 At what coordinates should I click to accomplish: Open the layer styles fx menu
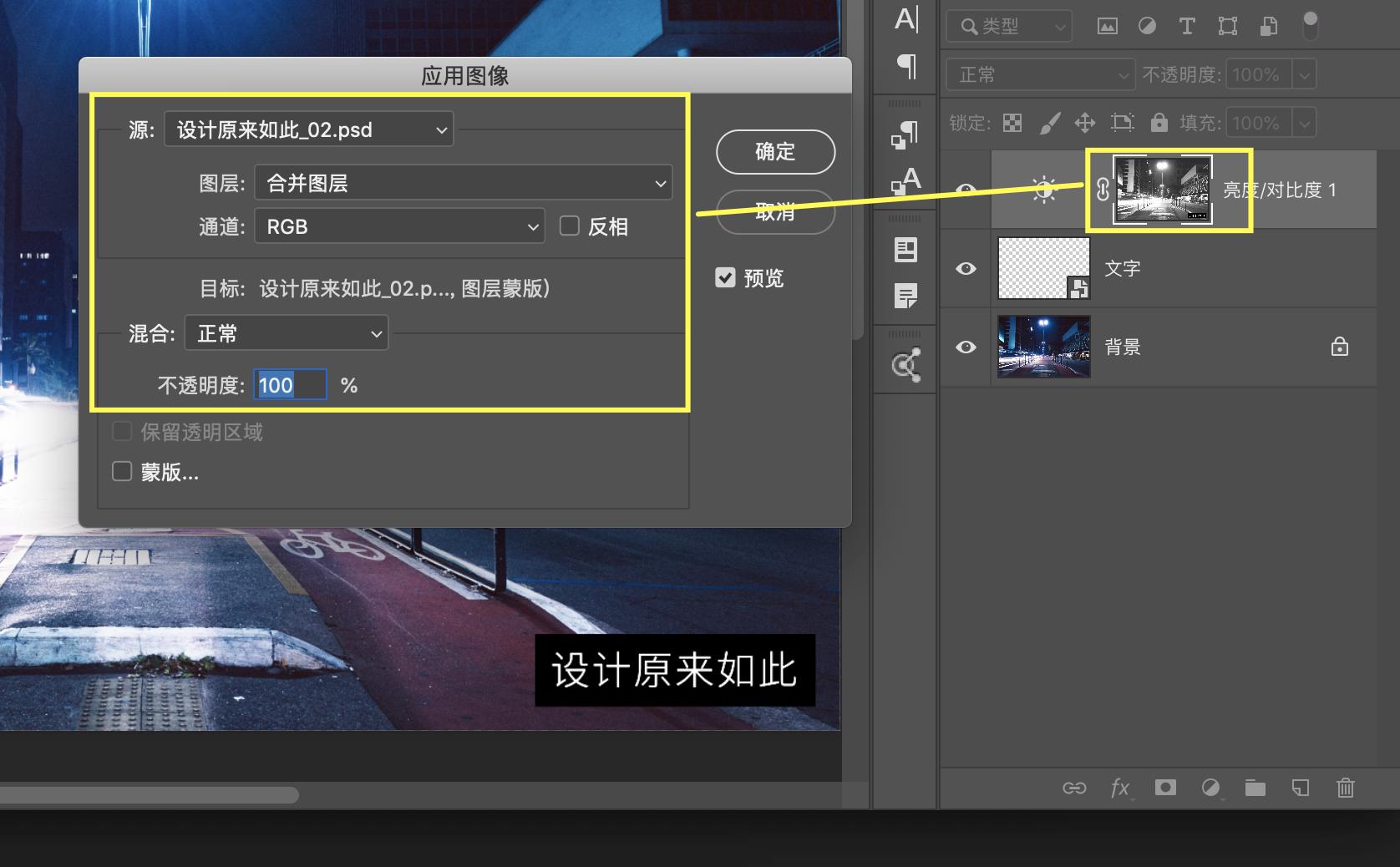[1119, 788]
